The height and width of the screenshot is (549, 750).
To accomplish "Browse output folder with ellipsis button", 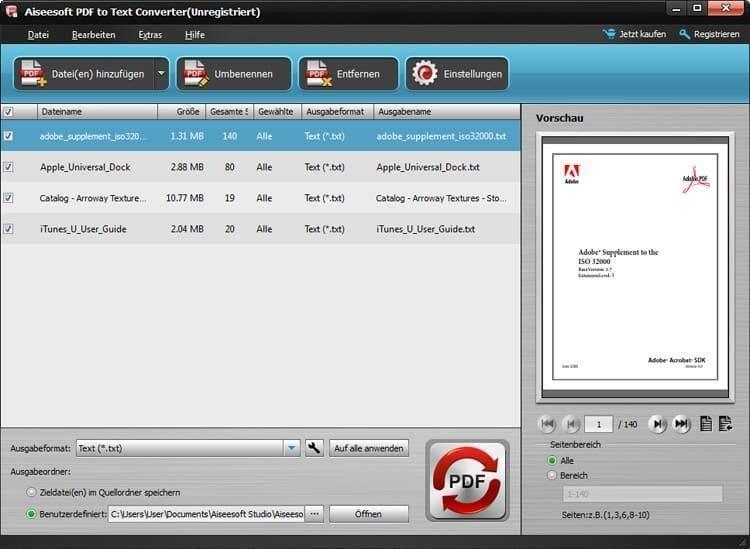I will (314, 514).
